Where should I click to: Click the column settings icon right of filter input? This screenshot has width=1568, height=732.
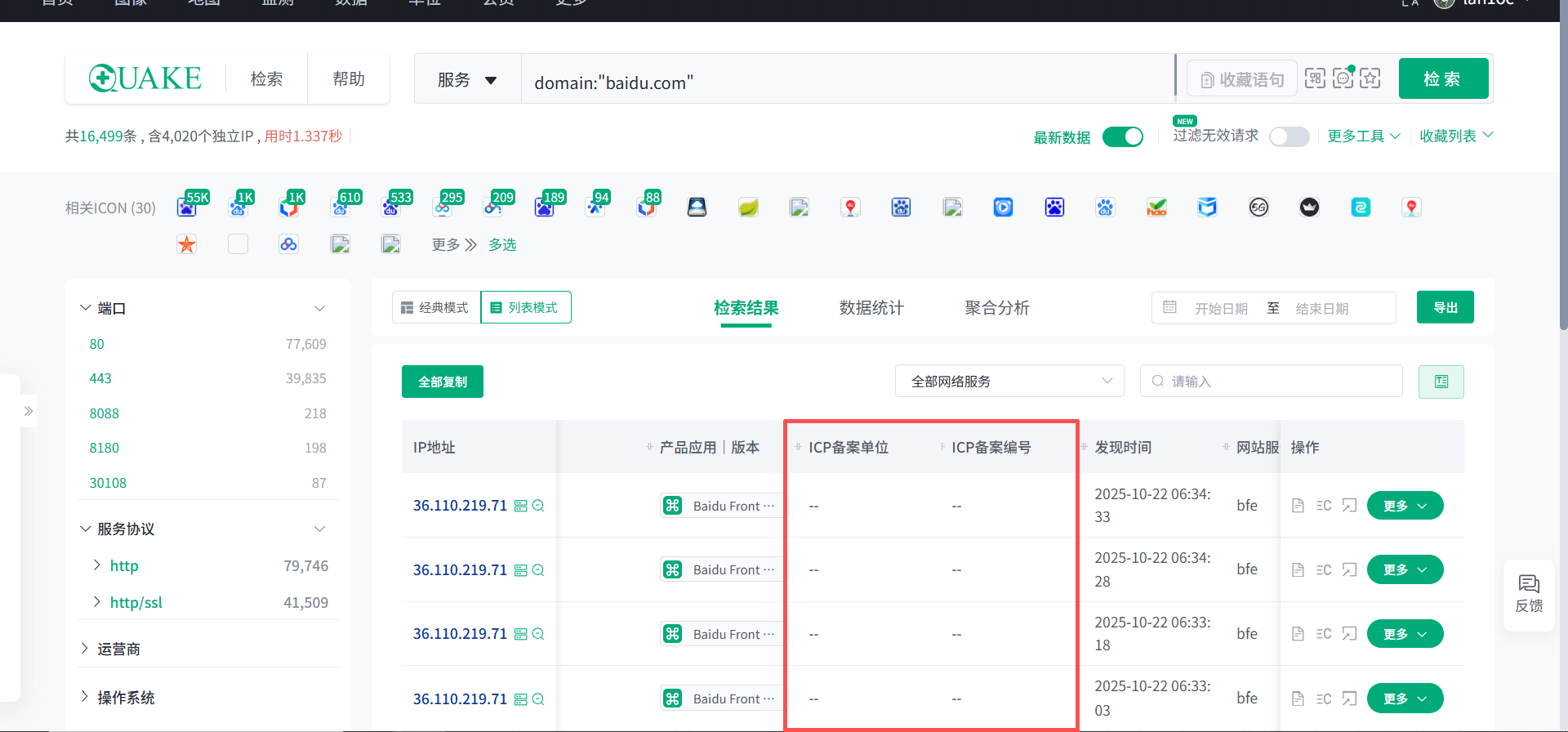click(1441, 382)
